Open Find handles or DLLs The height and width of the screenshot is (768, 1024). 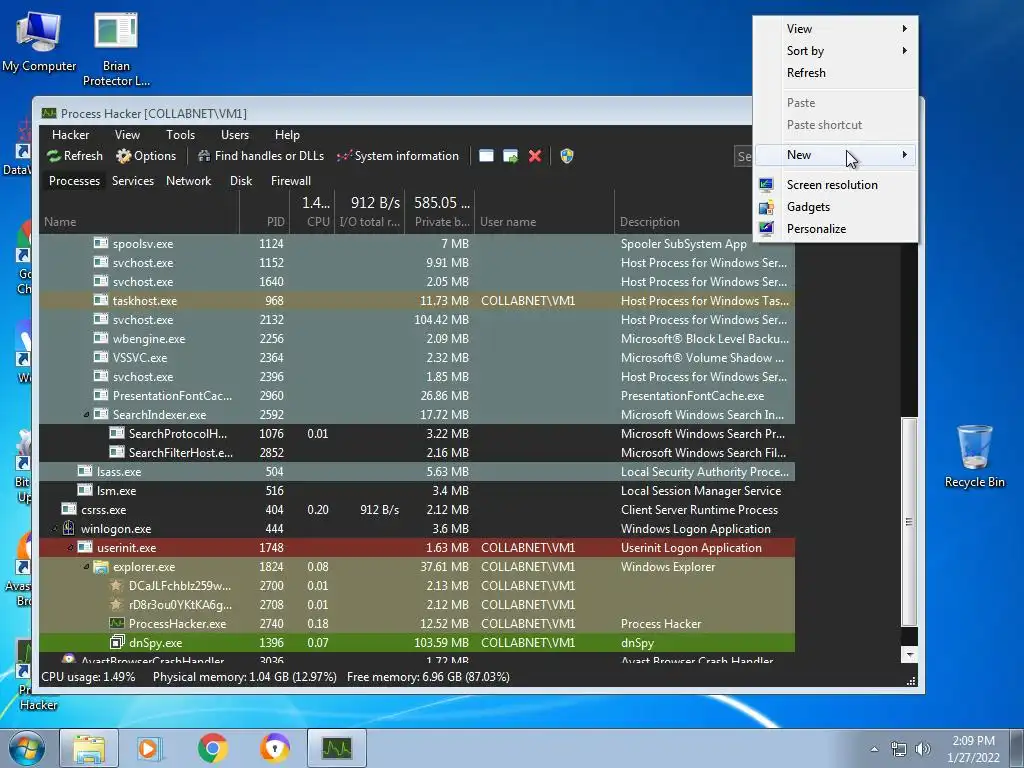click(261, 156)
